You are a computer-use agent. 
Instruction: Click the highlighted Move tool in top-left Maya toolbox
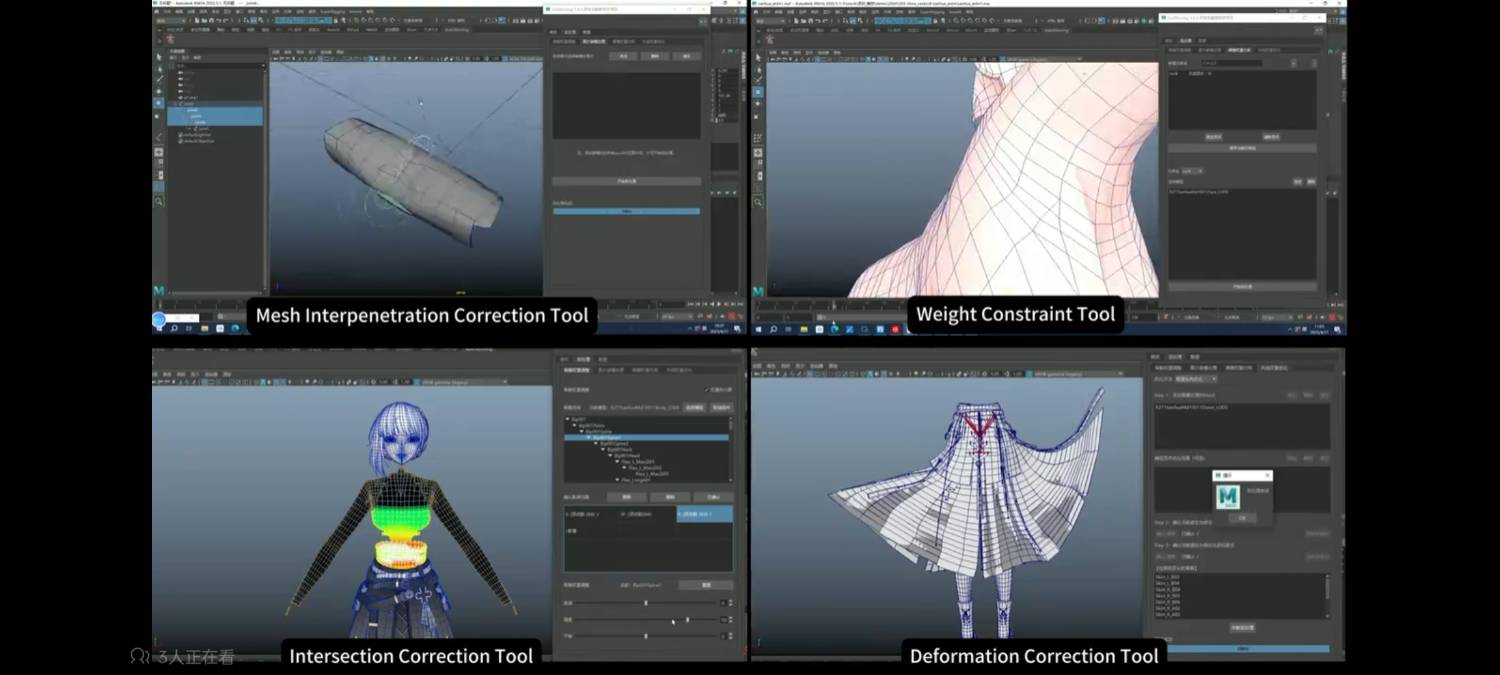click(x=159, y=103)
